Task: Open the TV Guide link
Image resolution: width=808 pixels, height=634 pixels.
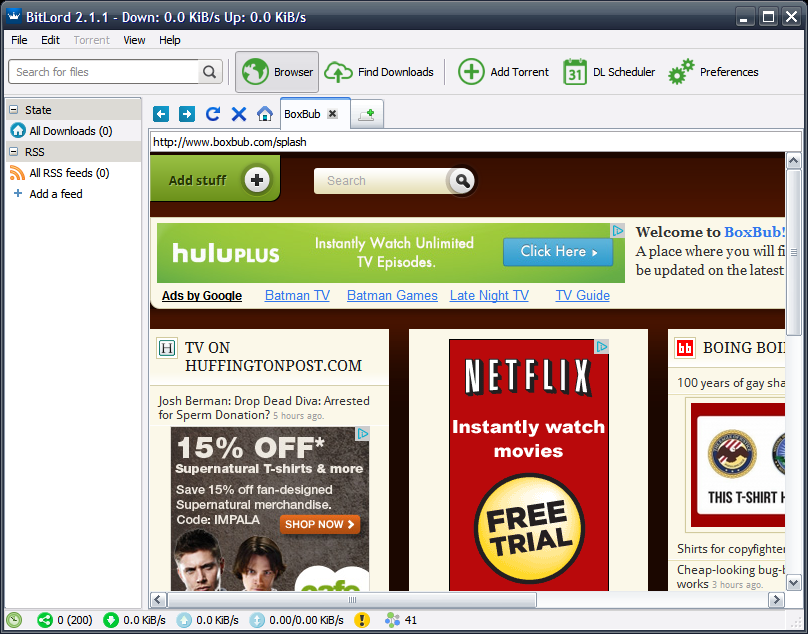Action: 583,295
